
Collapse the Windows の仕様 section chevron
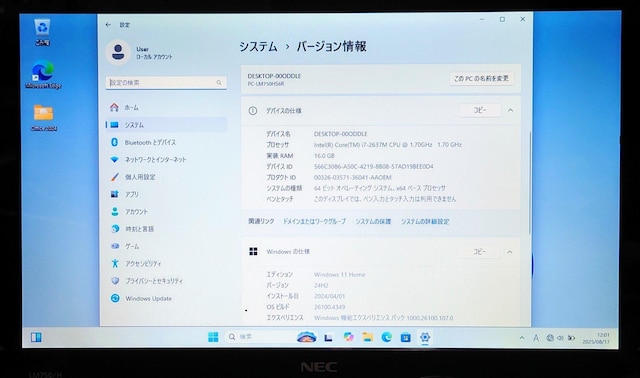point(510,252)
